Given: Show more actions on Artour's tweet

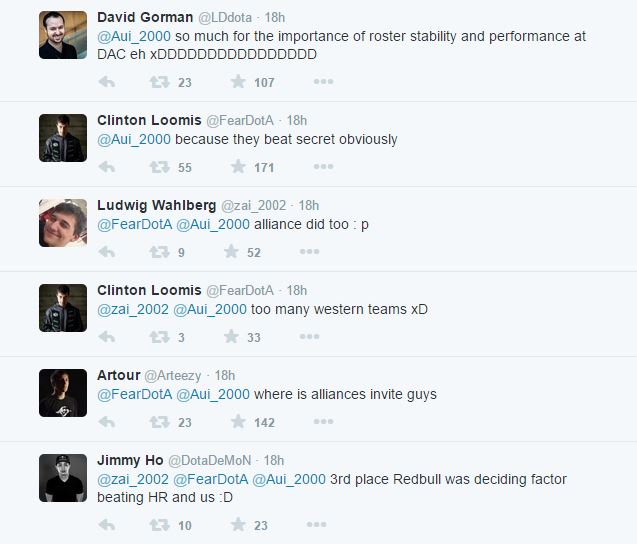Looking at the screenshot, I should click(x=323, y=422).
